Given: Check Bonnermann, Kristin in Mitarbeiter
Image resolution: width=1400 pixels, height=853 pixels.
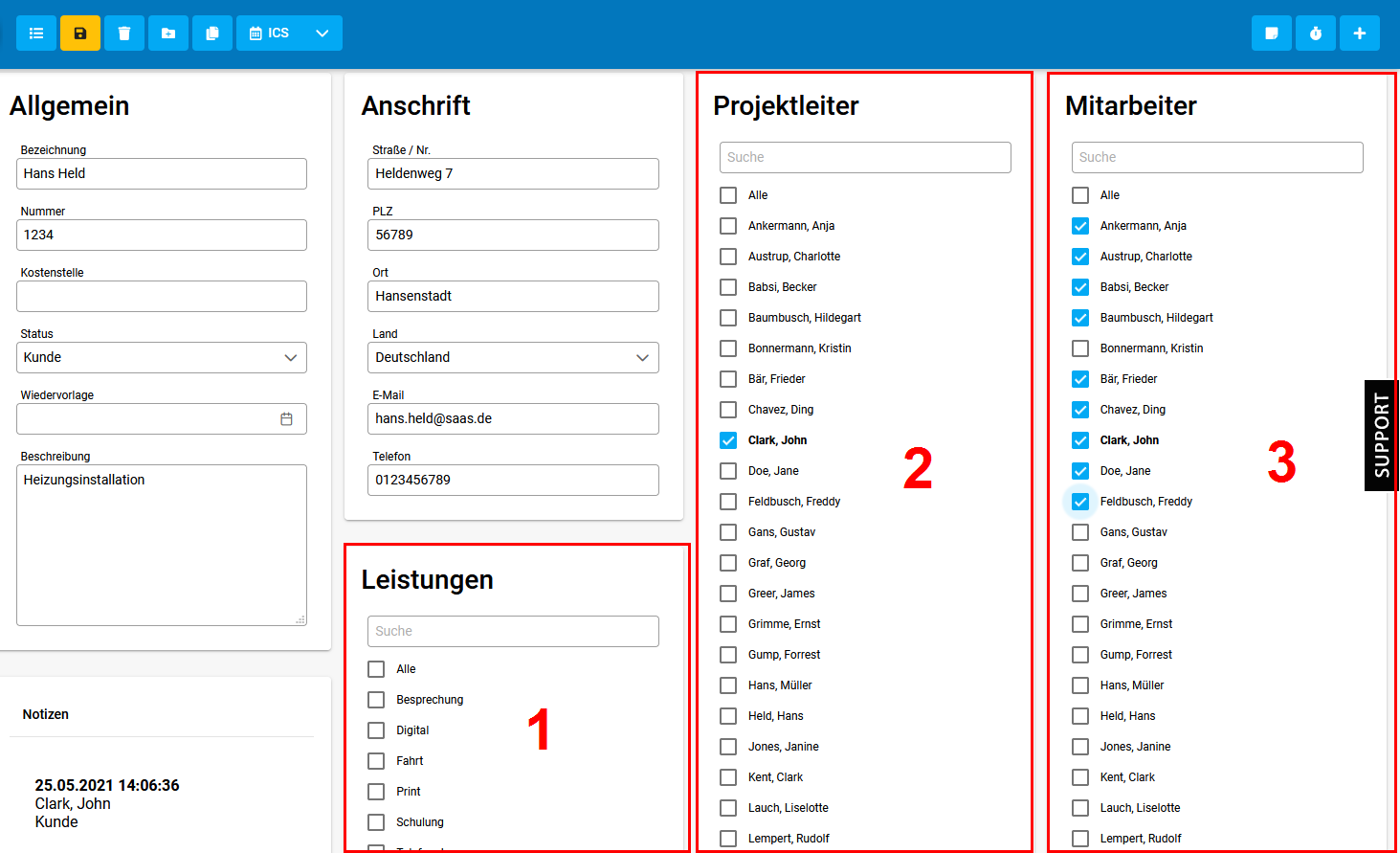Looking at the screenshot, I should click(x=1080, y=348).
